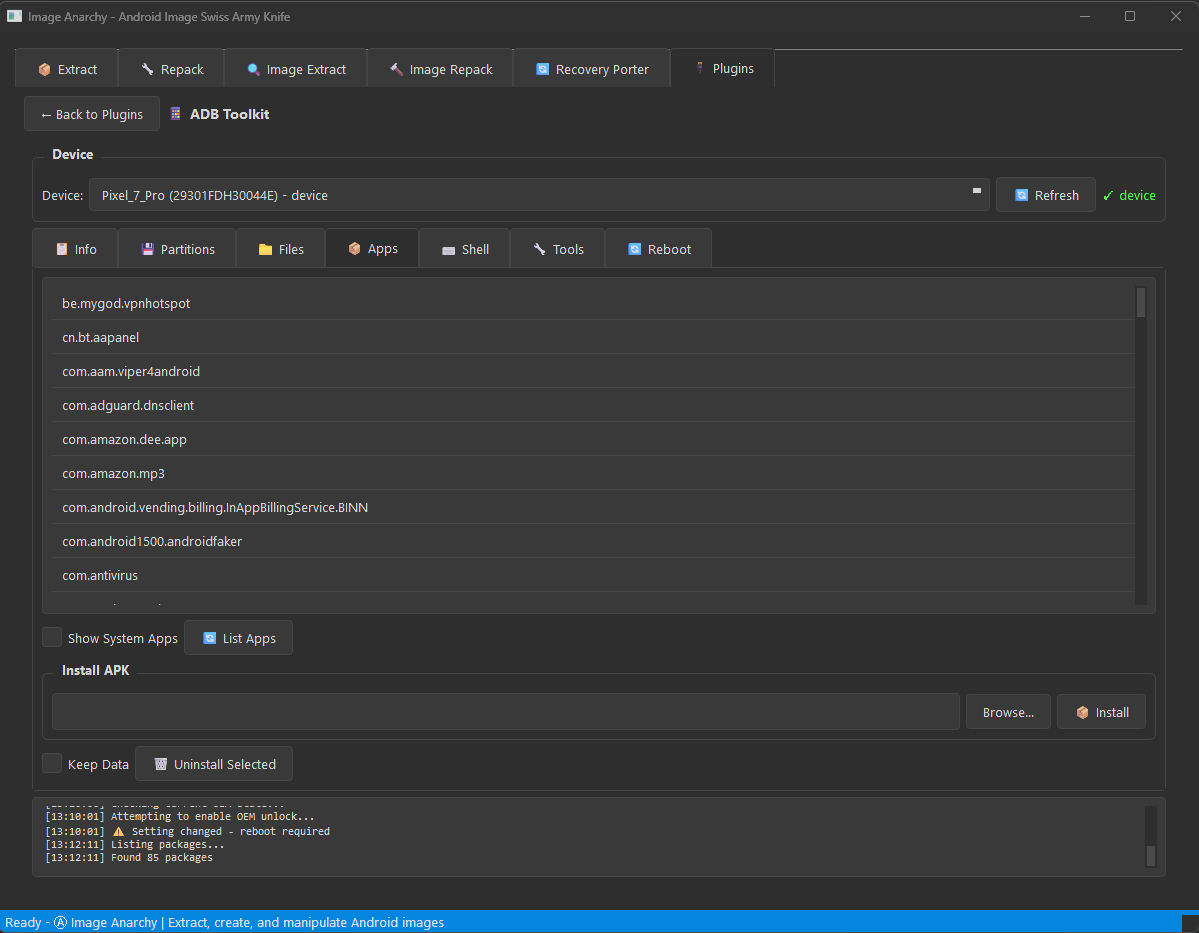Open the Repack tab

pos(171,69)
